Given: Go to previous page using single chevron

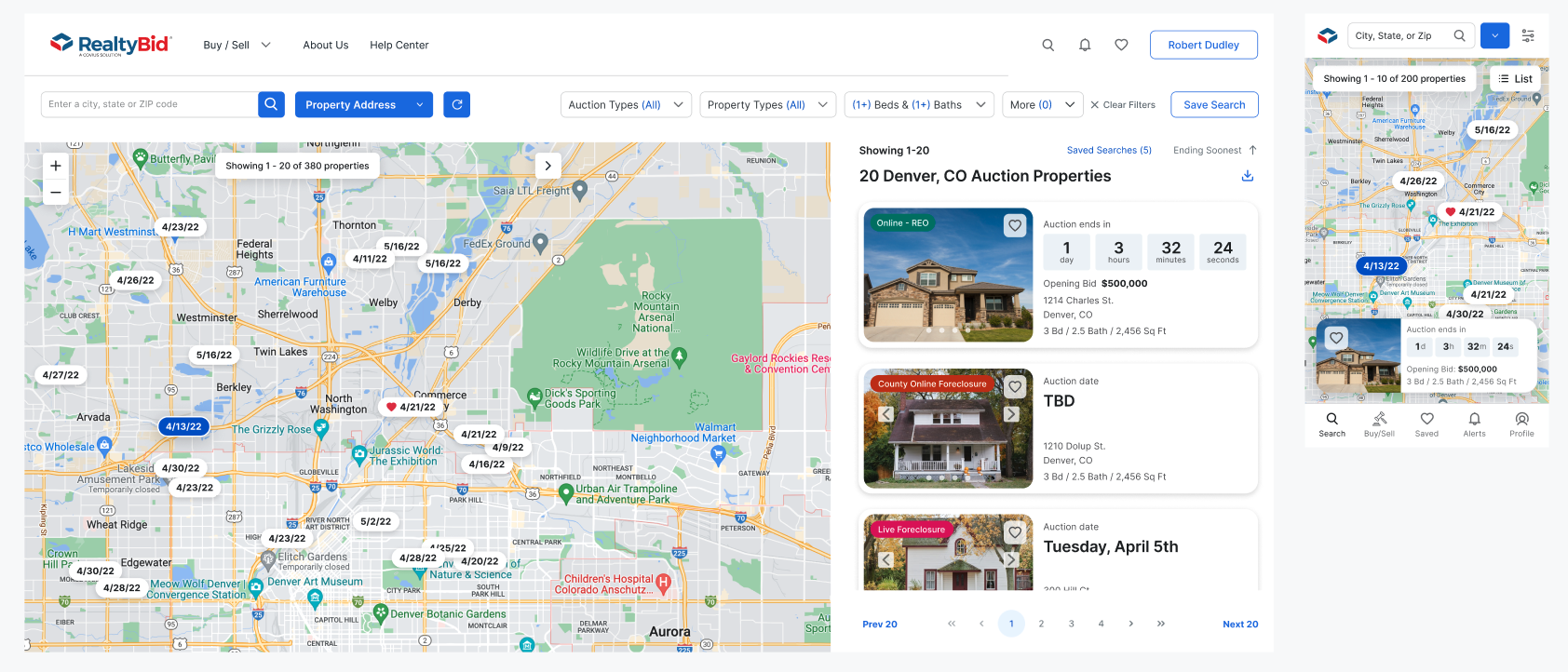Looking at the screenshot, I should [981, 624].
